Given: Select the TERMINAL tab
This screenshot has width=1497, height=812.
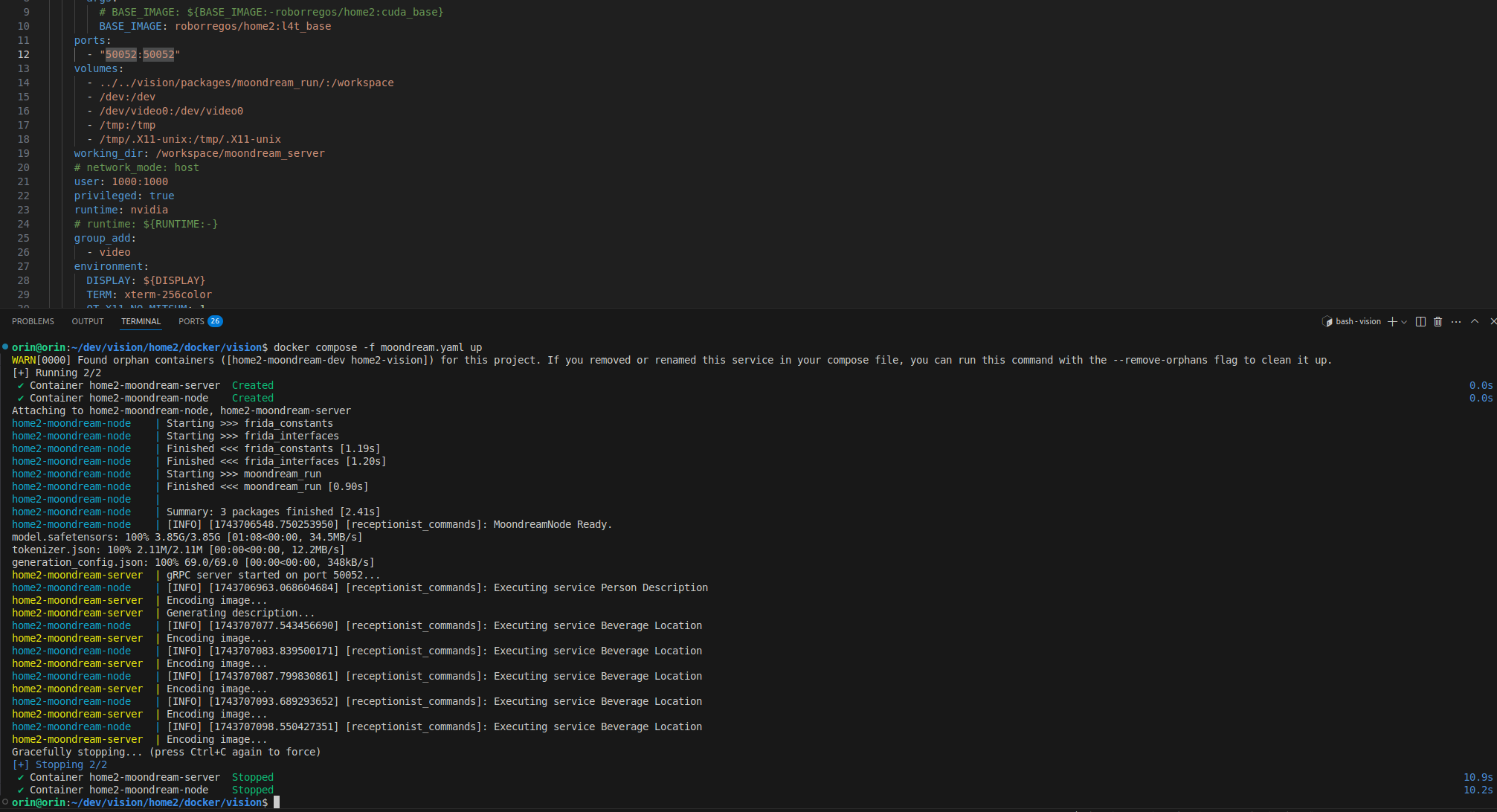Looking at the screenshot, I should point(141,322).
